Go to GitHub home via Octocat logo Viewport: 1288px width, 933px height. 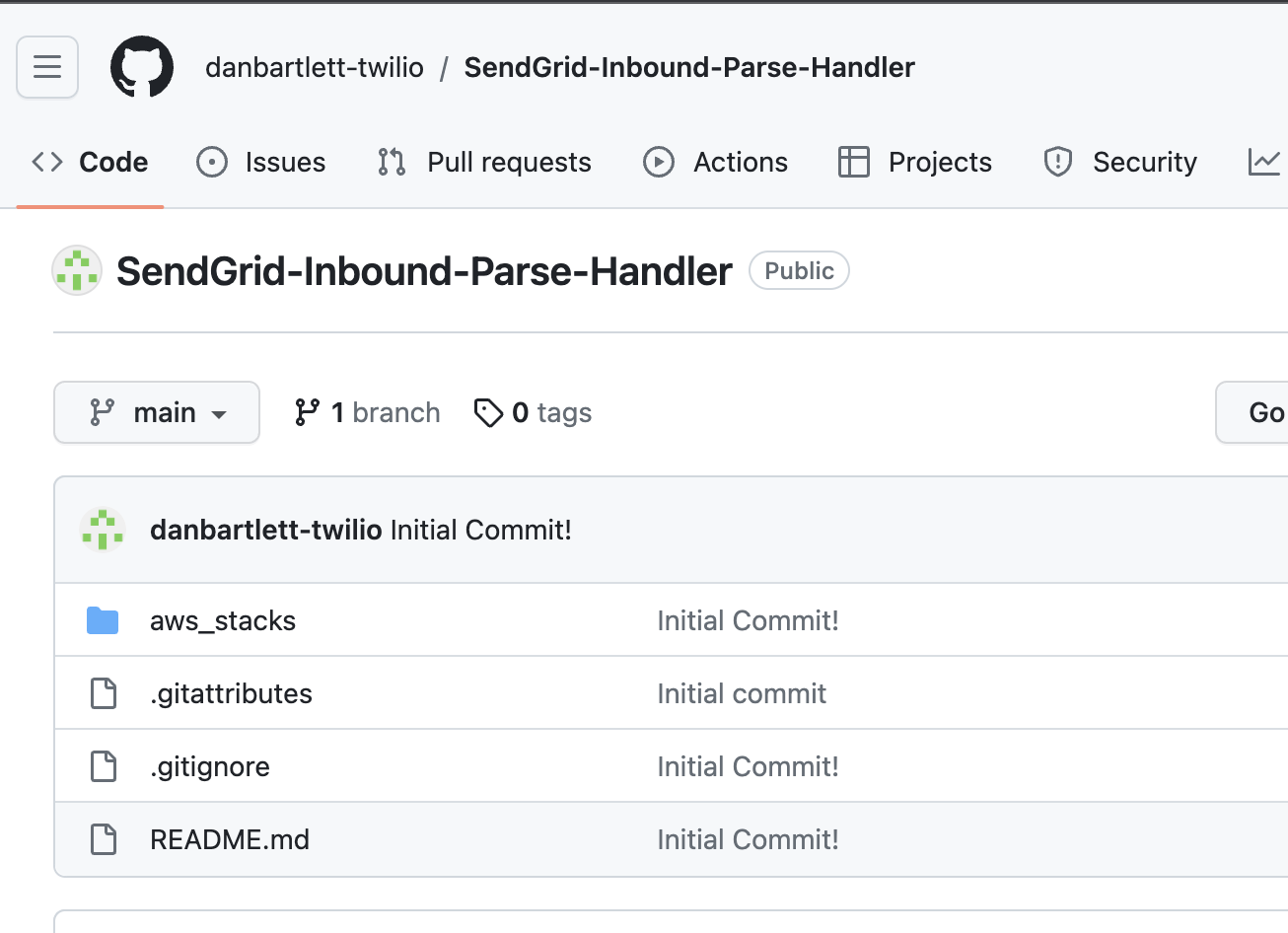pos(142,67)
